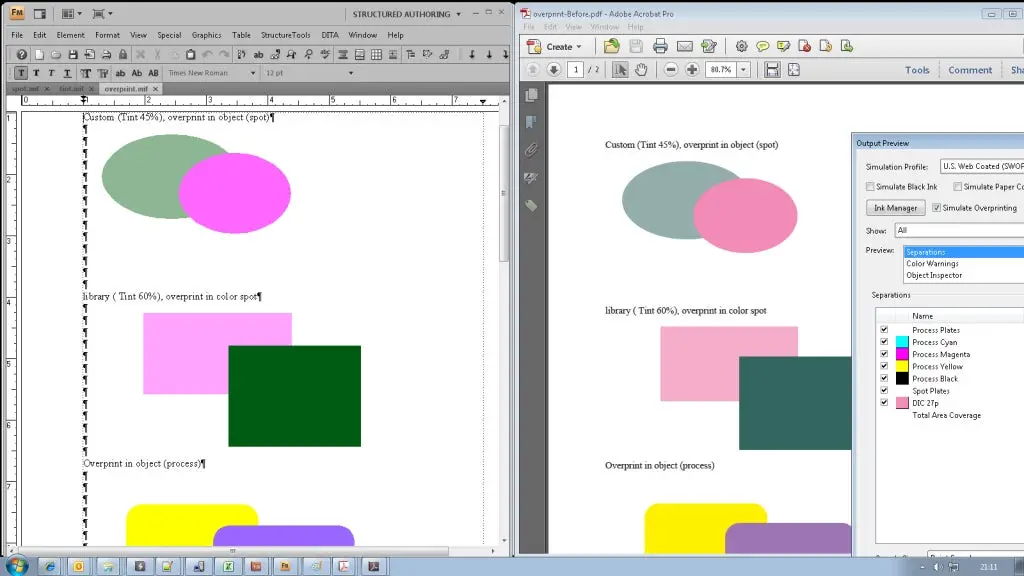Click the Print icon in Acrobat toolbar
The image size is (1024, 576).
point(660,46)
